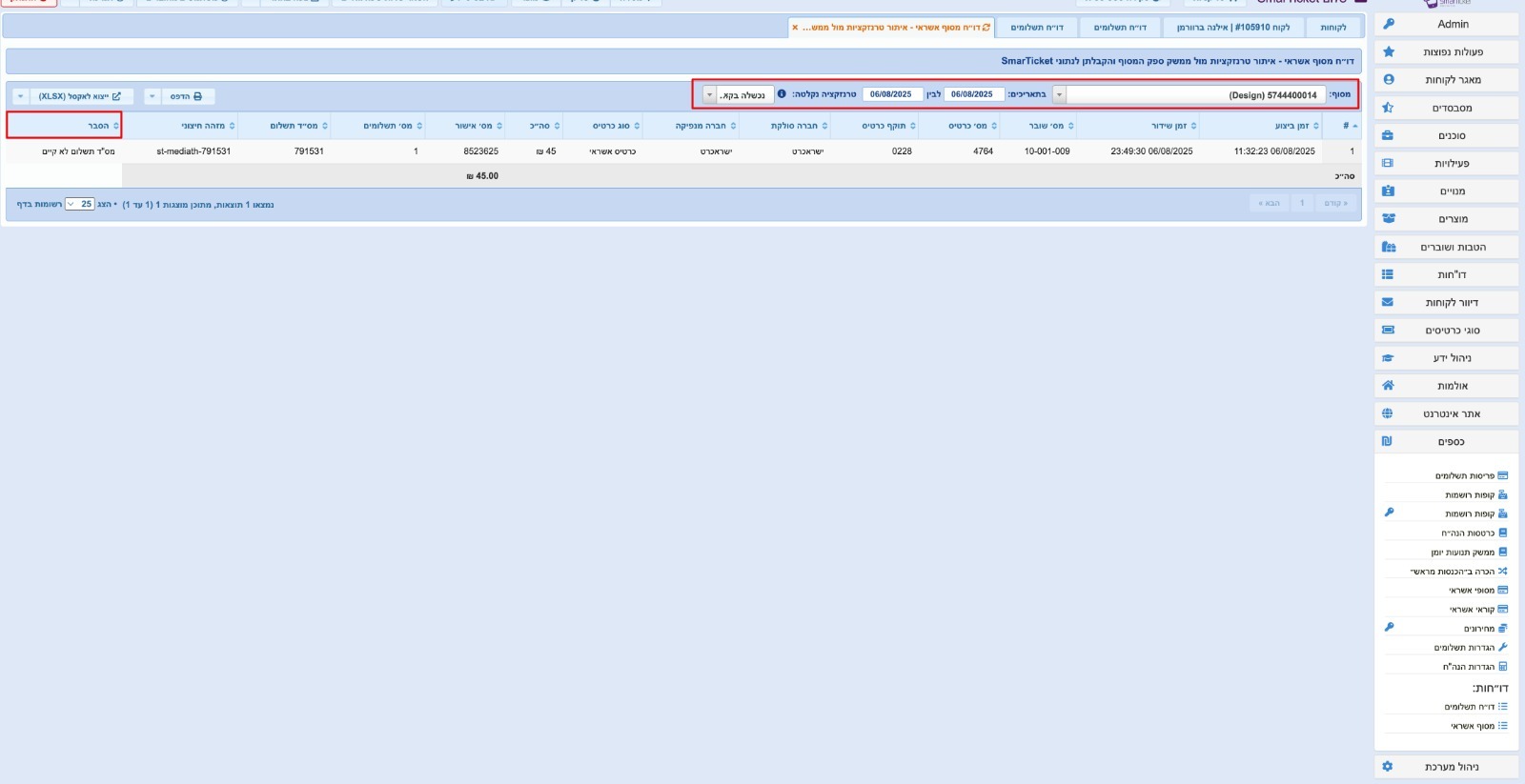Expand the arrow next to הדפס button
Image resolution: width=1525 pixels, height=784 pixels.
(152, 96)
